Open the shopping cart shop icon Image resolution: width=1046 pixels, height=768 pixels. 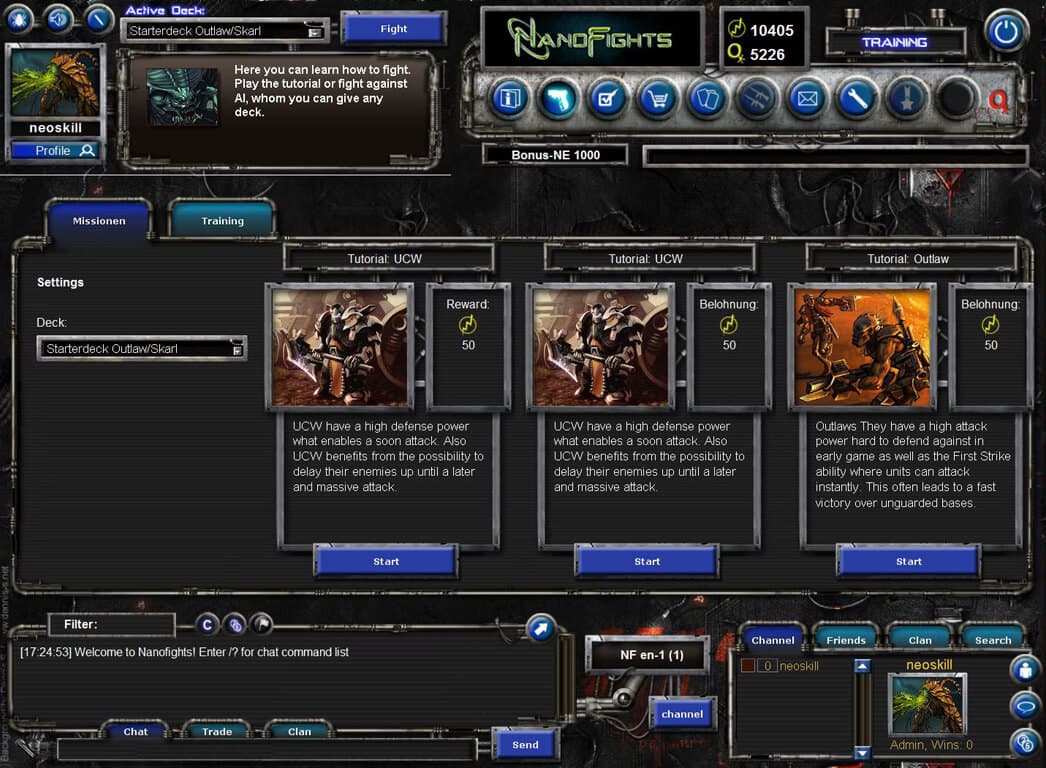pyautogui.click(x=657, y=99)
